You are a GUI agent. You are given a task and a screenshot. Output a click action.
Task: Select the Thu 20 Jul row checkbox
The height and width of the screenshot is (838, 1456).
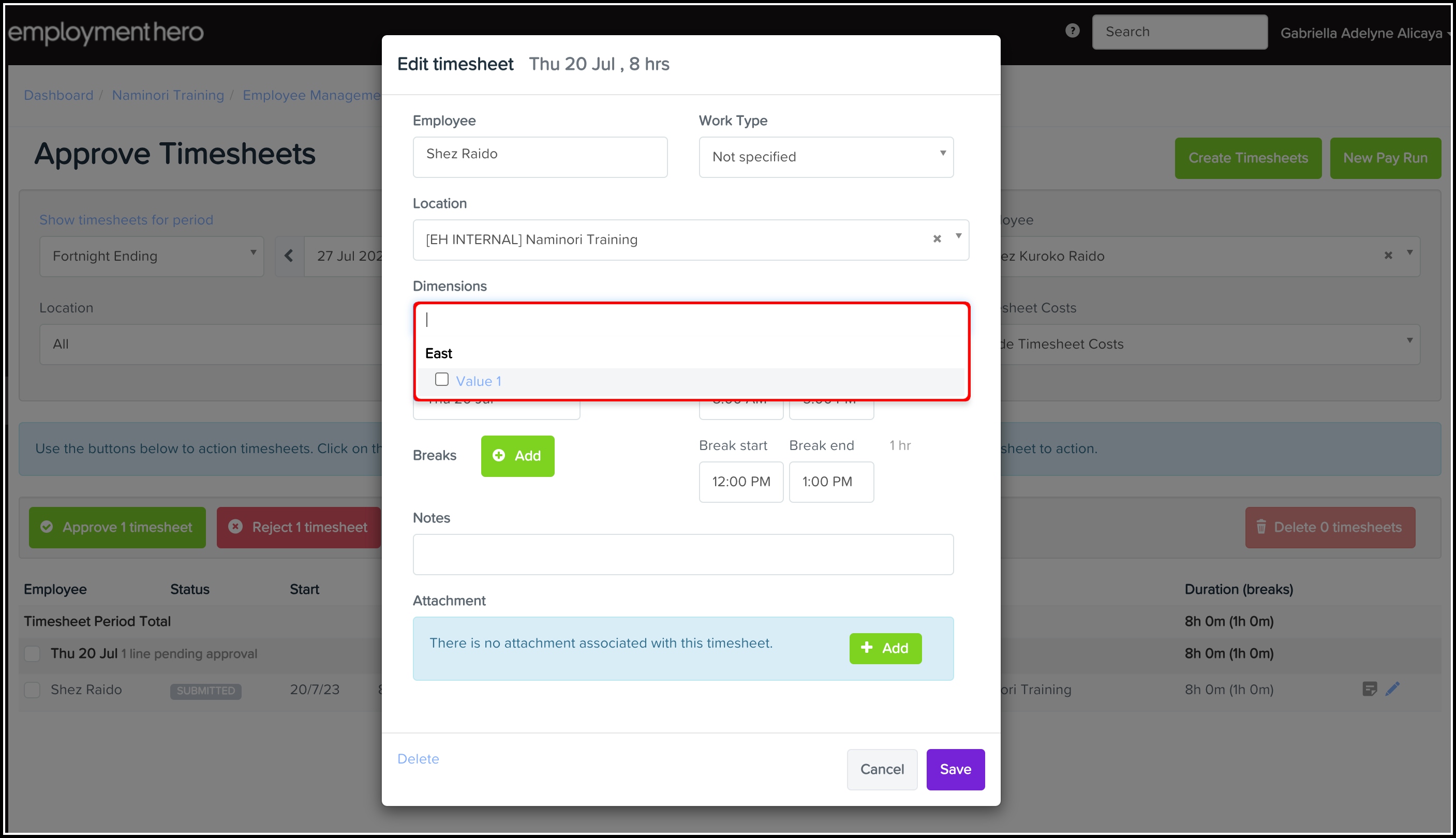click(x=32, y=654)
